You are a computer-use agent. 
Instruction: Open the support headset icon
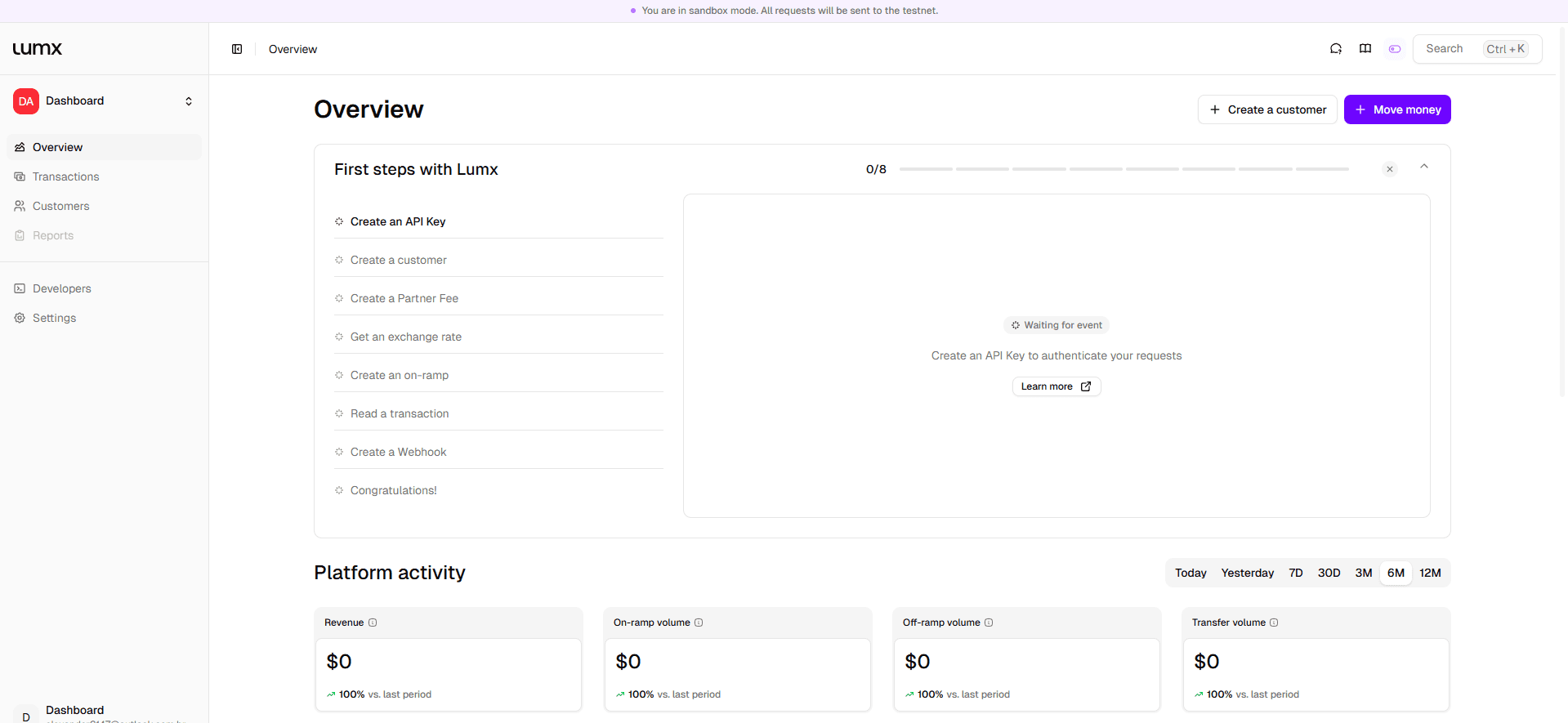point(1336,49)
